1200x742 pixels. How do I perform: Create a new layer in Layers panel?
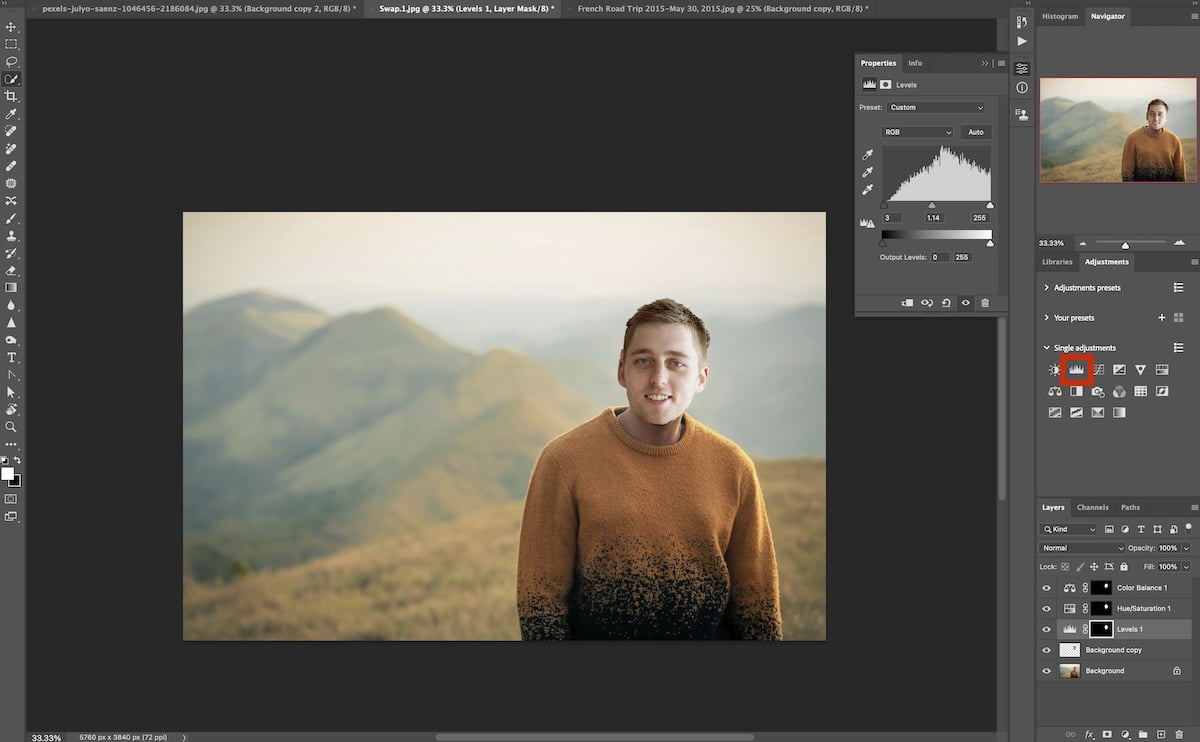click(x=1162, y=734)
